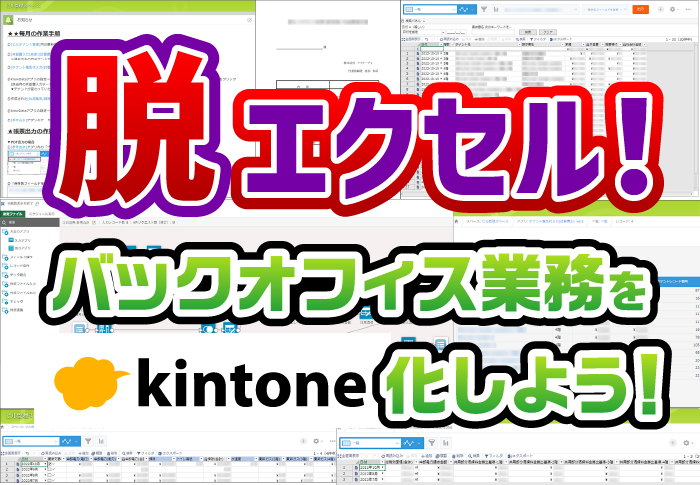This screenshot has width=700, height=485.
Task: Click the graph button in the bottom-right list
Action: point(412,443)
